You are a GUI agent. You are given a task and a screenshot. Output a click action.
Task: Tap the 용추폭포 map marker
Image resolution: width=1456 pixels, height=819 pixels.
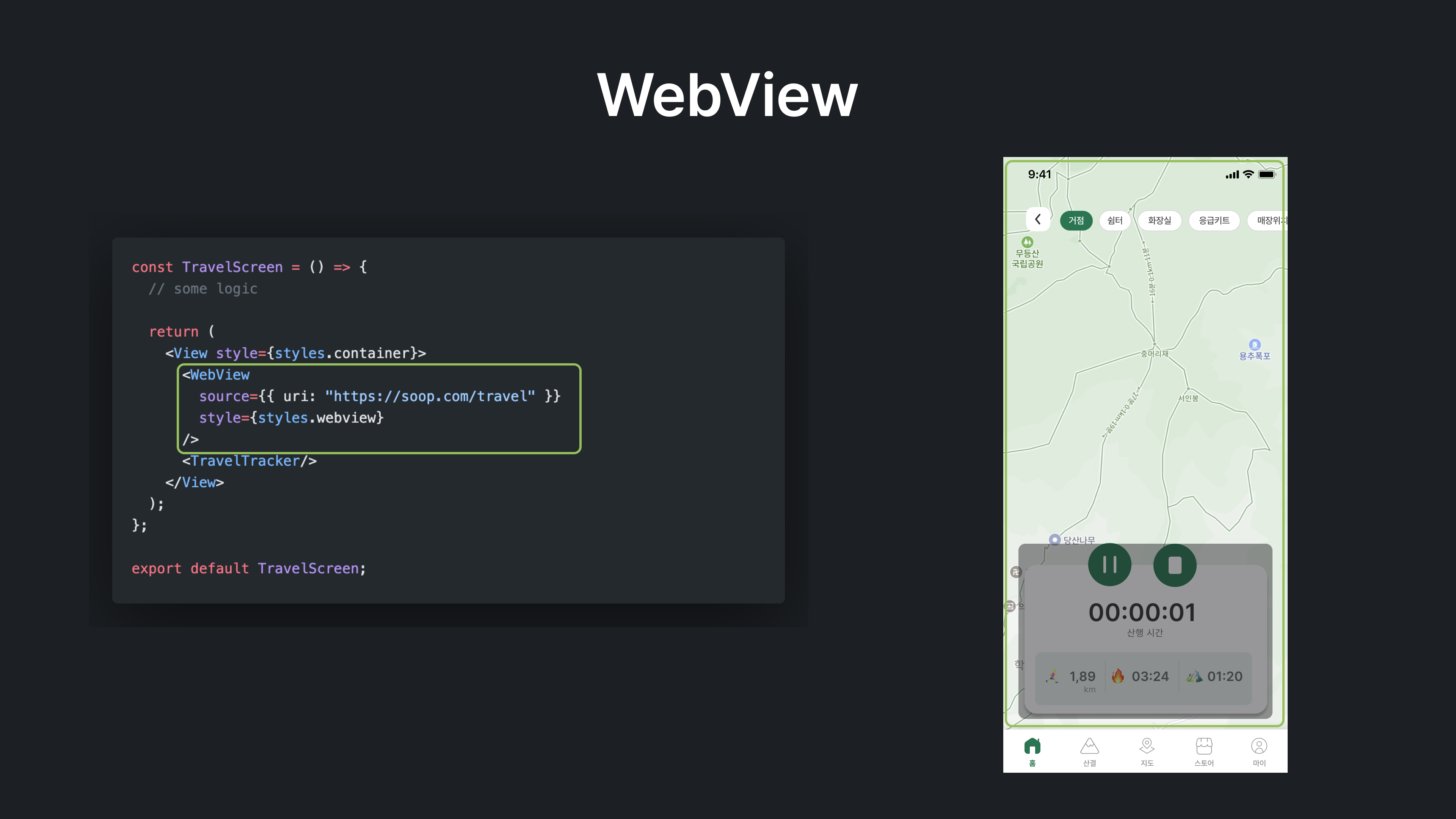pos(1255,345)
